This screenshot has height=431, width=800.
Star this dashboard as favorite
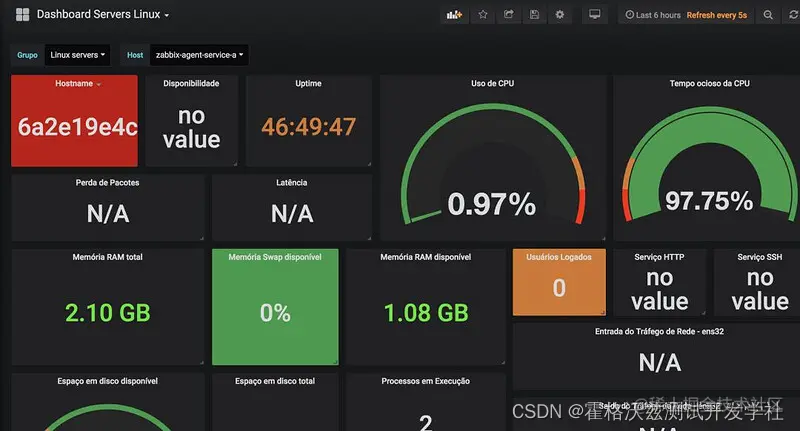pos(483,15)
